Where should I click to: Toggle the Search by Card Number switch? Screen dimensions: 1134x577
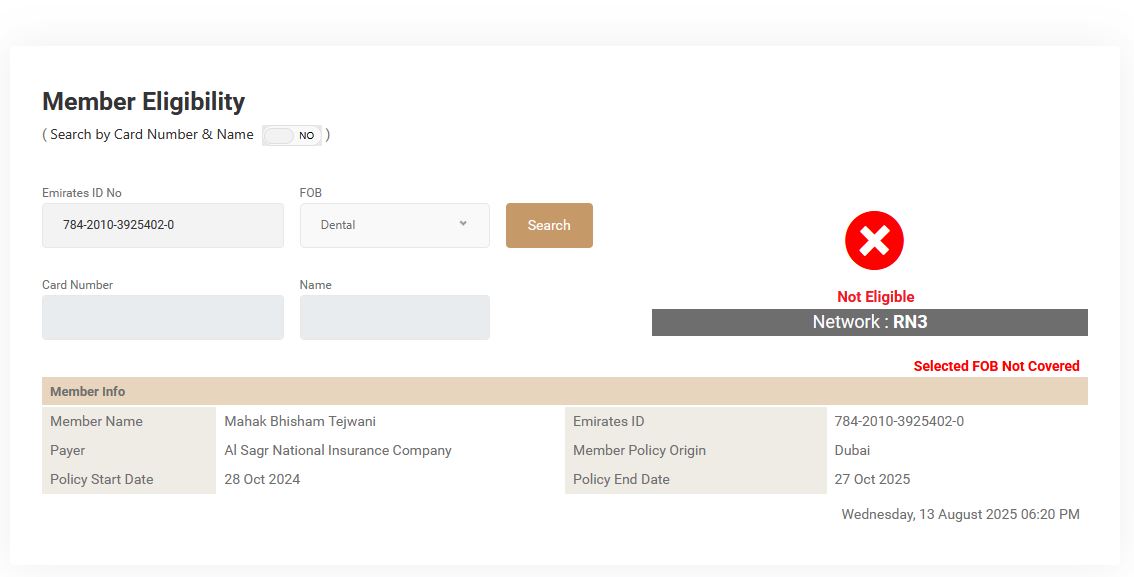292,136
